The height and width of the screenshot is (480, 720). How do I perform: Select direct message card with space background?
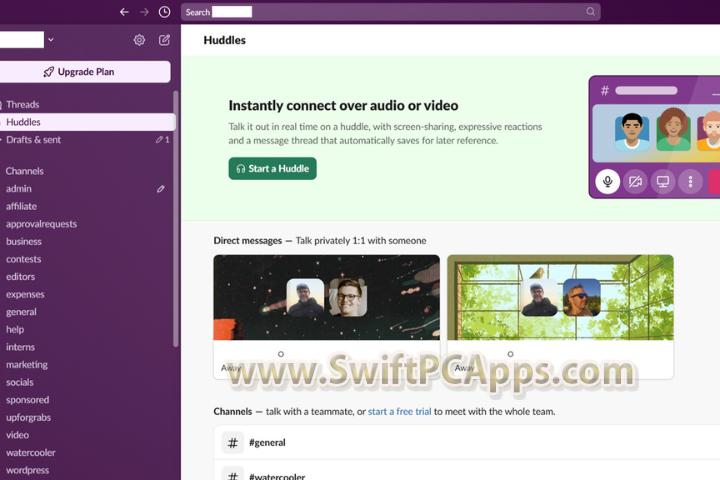click(x=326, y=317)
